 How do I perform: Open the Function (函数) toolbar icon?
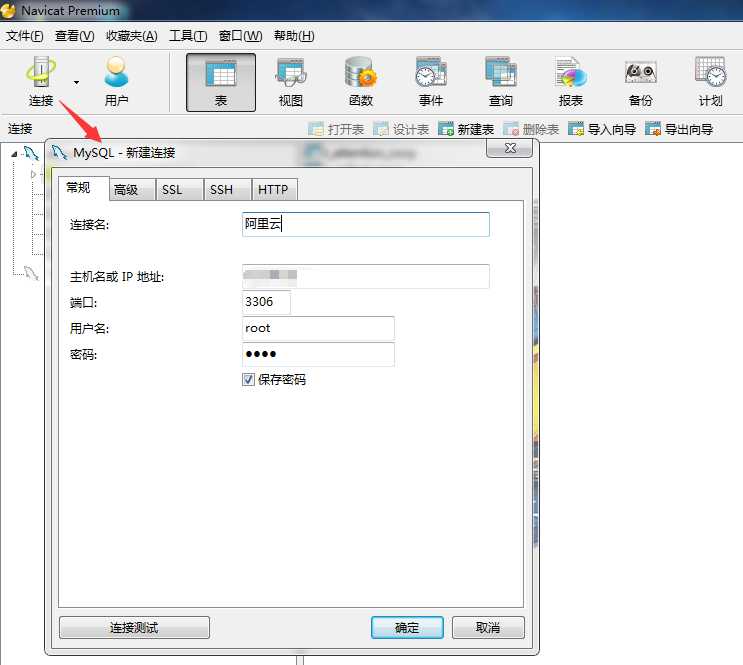point(361,82)
